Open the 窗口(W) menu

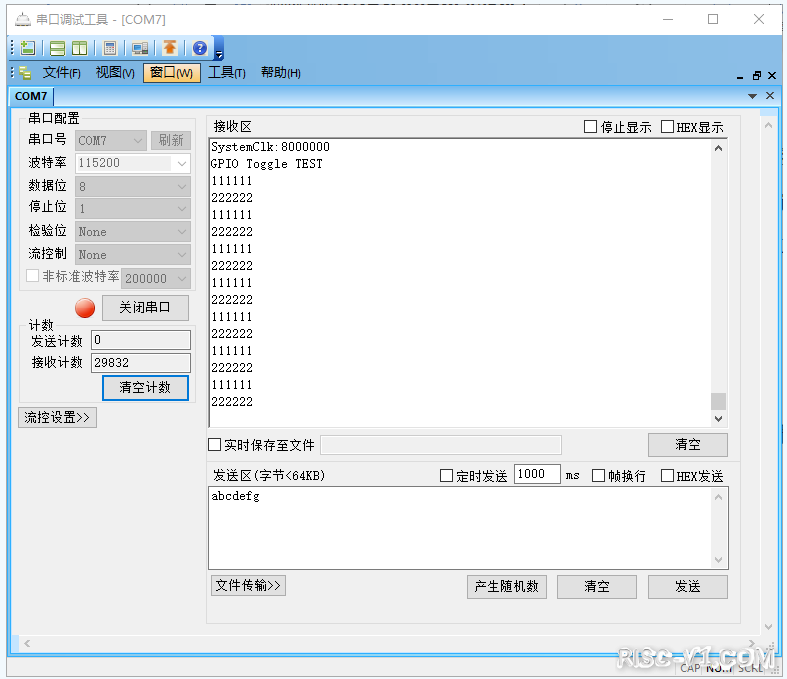click(172, 73)
